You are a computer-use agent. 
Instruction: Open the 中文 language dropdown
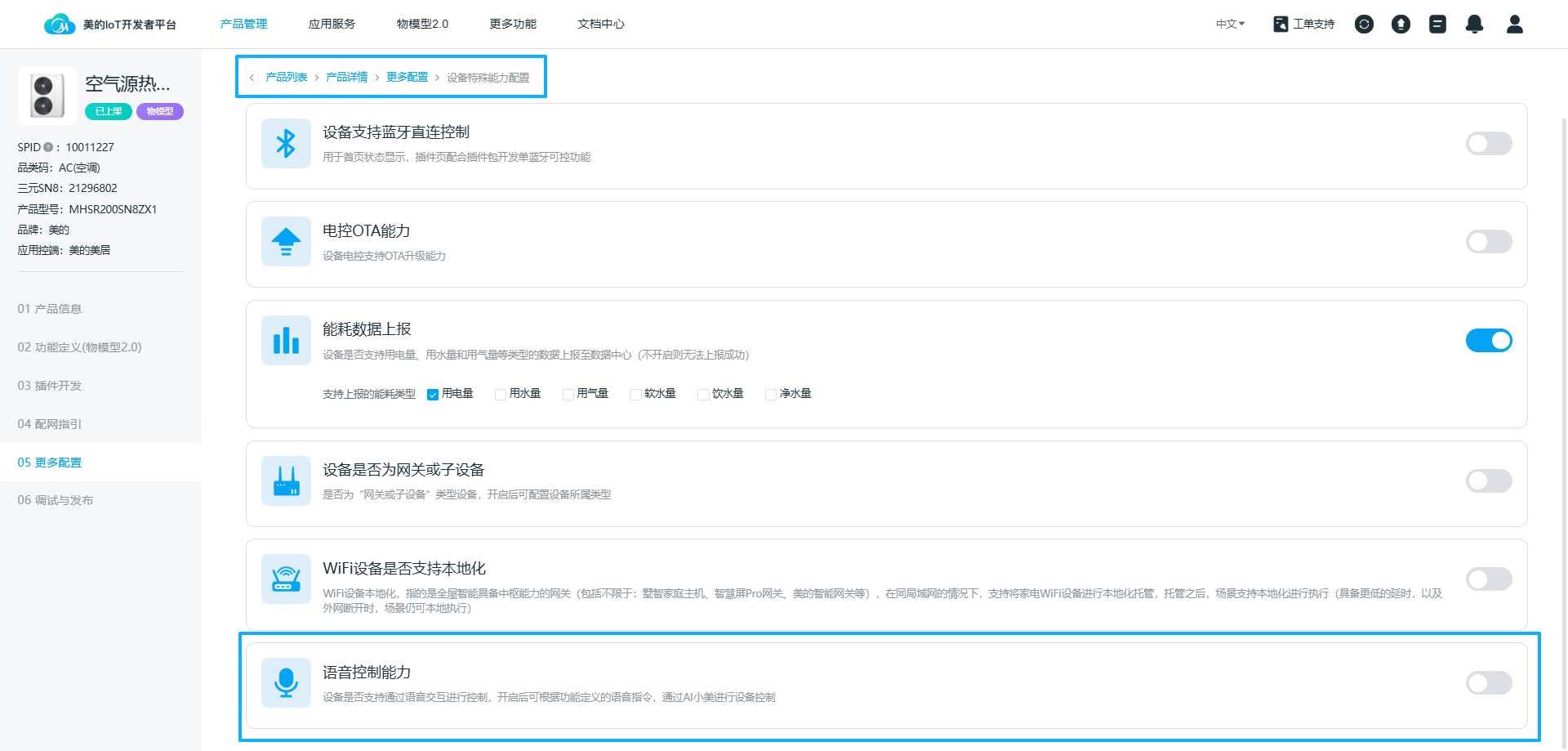(x=1229, y=25)
